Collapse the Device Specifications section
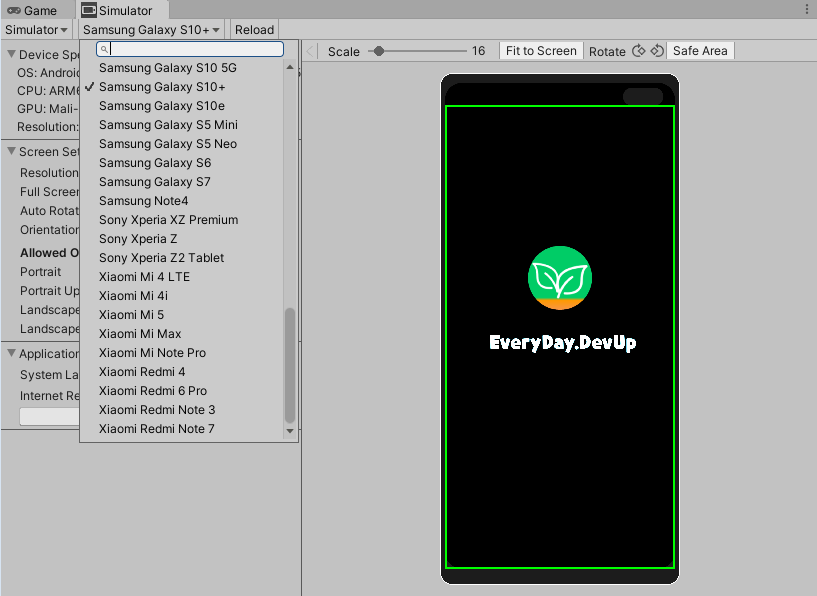817x596 pixels. [x=11, y=54]
